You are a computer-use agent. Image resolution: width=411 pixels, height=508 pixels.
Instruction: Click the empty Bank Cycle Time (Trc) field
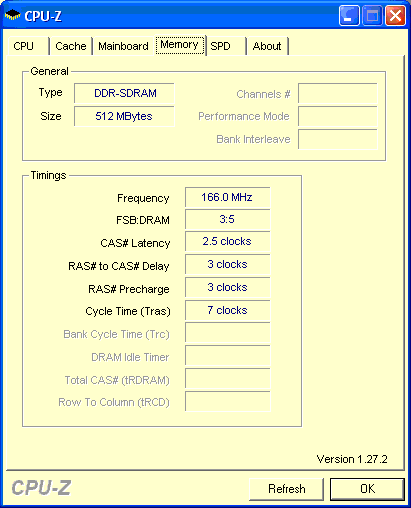[227, 333]
